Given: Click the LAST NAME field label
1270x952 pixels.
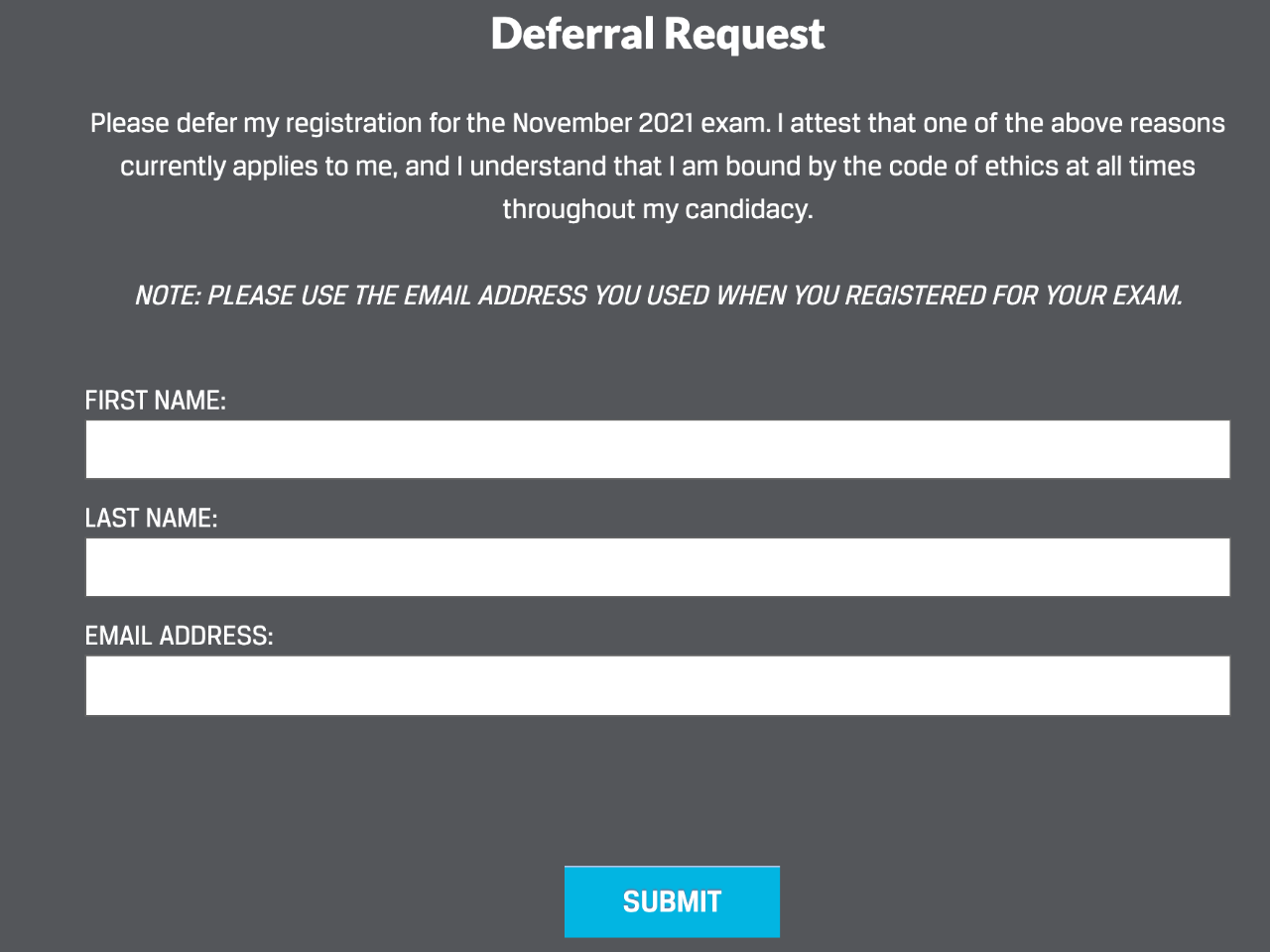Looking at the screenshot, I should 151,519.
